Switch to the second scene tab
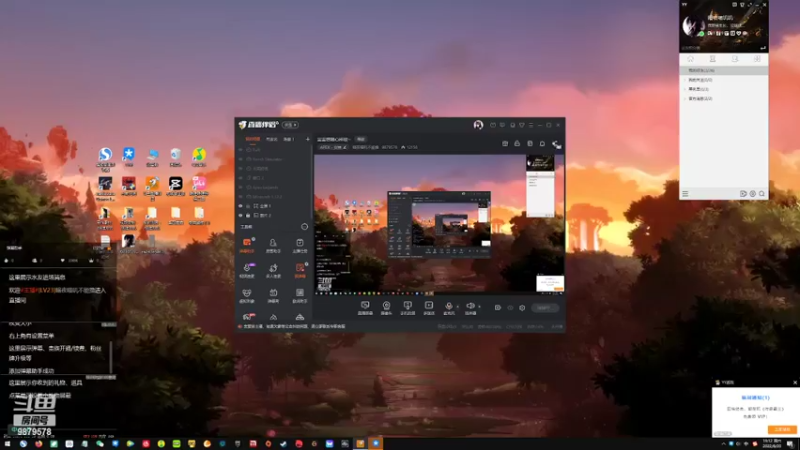This screenshot has width=800, height=450. 271,139
